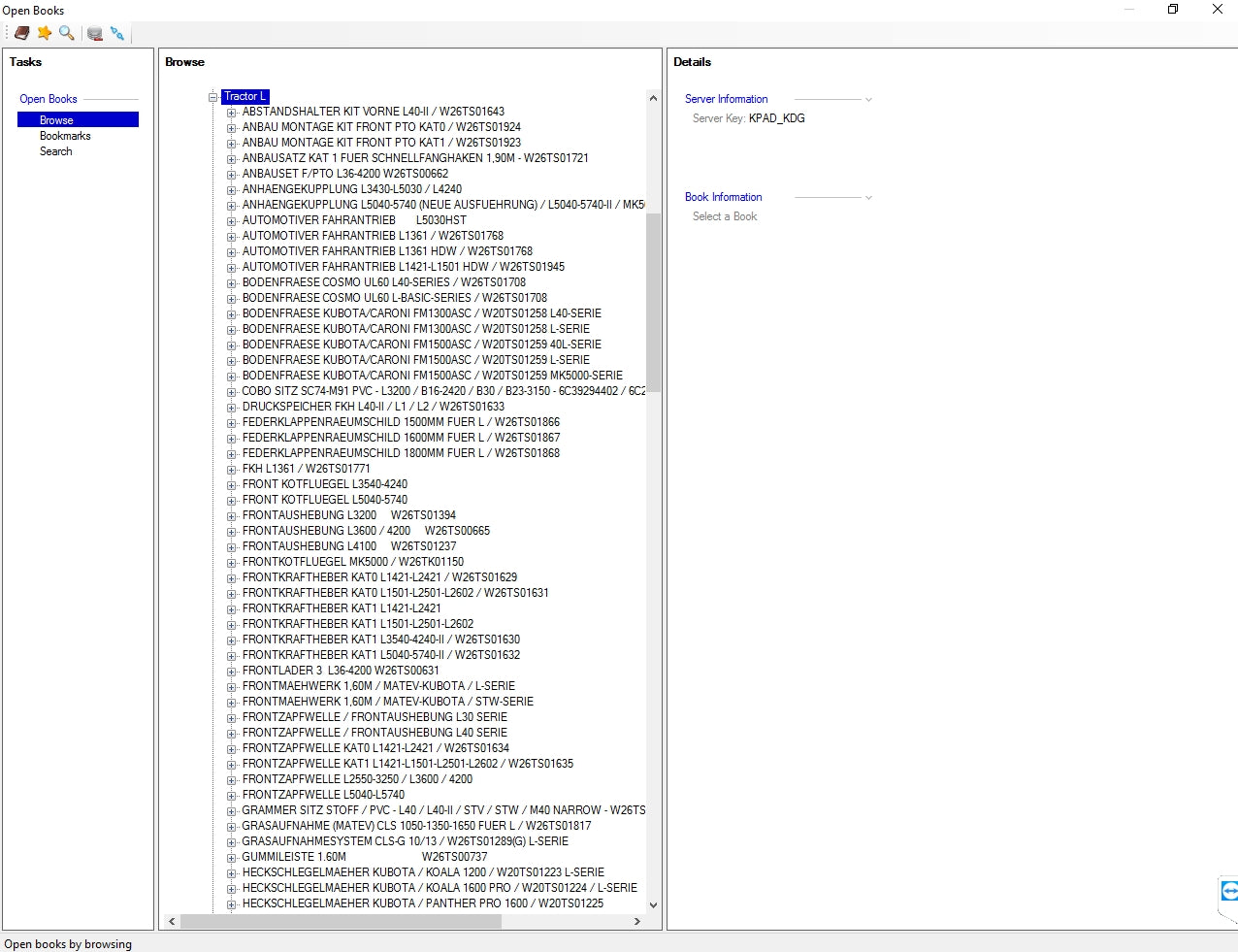1238x952 pixels.
Task: Select the Tractor L root item
Action: pyautogui.click(x=244, y=97)
